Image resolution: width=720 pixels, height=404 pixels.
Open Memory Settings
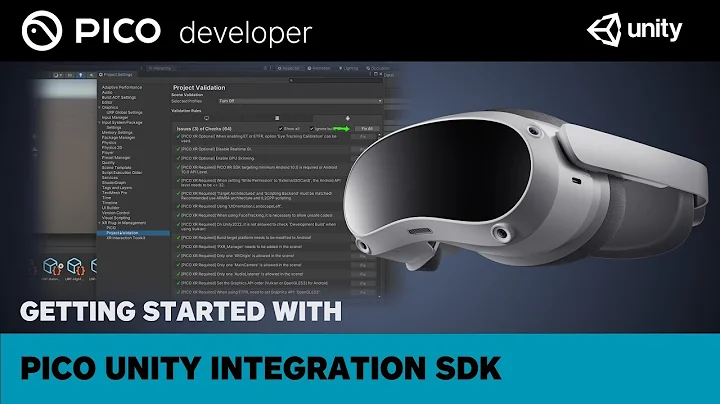116,133
